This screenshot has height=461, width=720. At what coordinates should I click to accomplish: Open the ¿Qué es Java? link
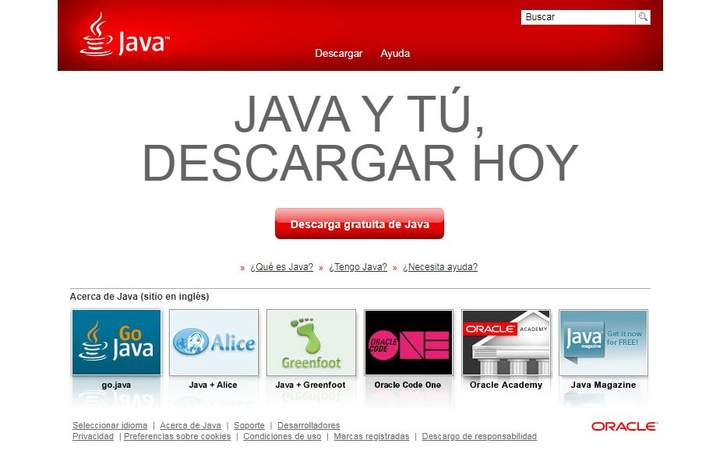pyautogui.click(x=281, y=267)
